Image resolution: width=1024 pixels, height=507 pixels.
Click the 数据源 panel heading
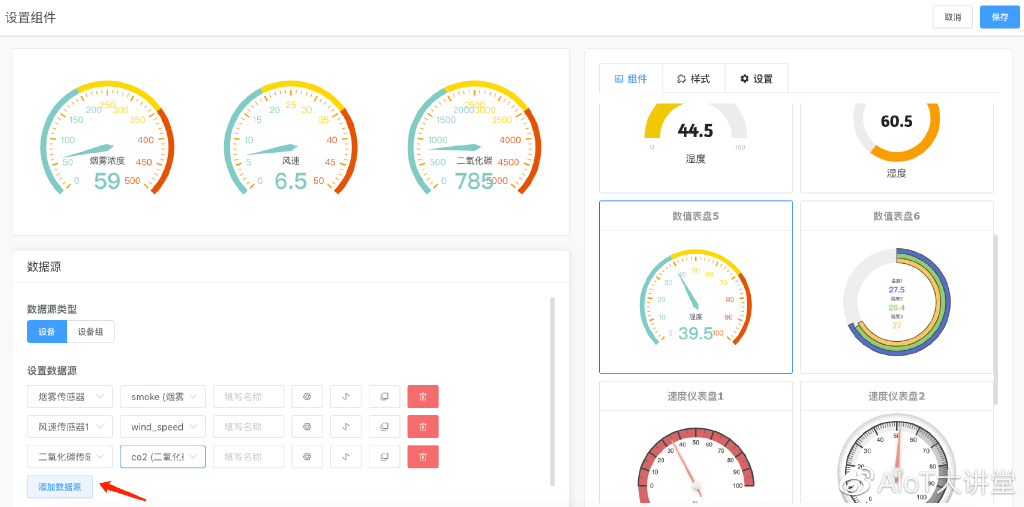44,267
